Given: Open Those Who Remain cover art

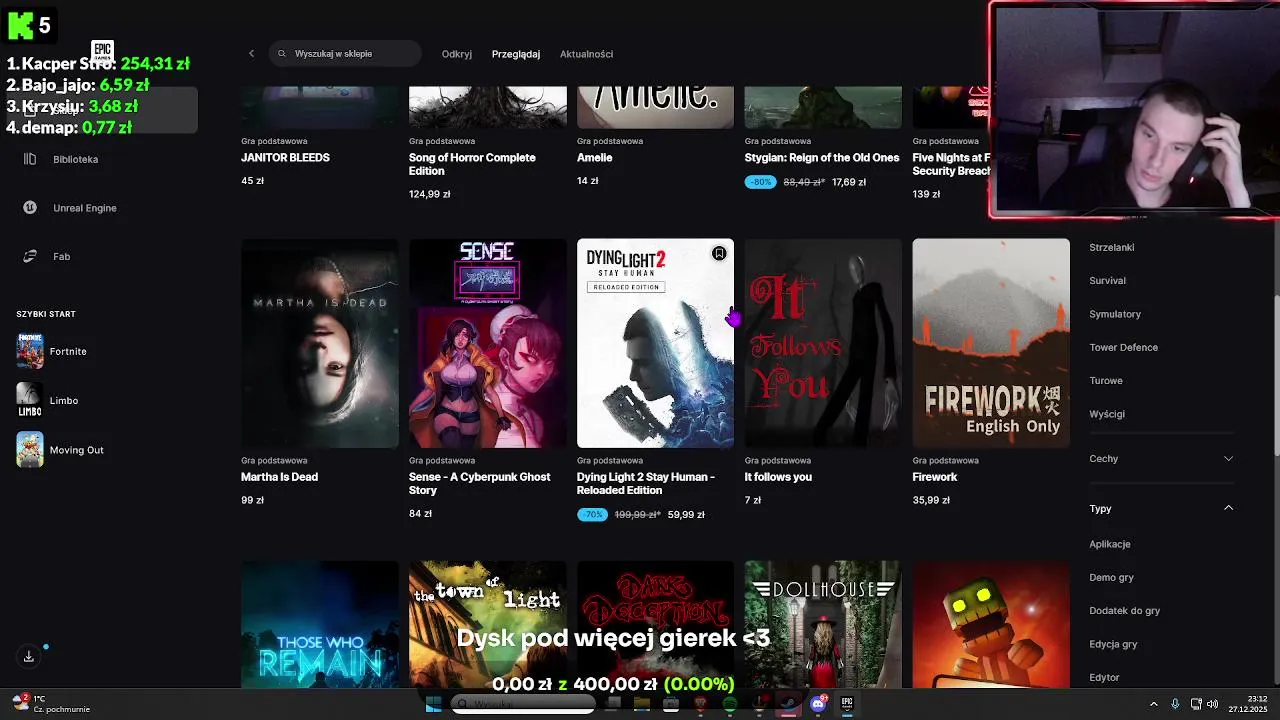Looking at the screenshot, I should pyautogui.click(x=319, y=624).
